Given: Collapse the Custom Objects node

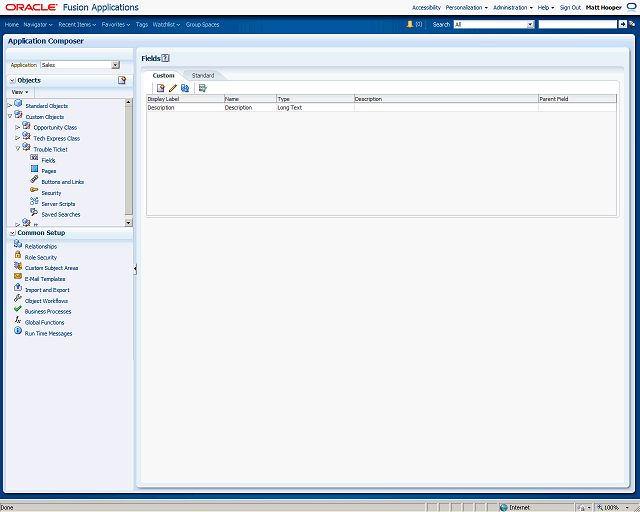Looking at the screenshot, I should pos(10,117).
